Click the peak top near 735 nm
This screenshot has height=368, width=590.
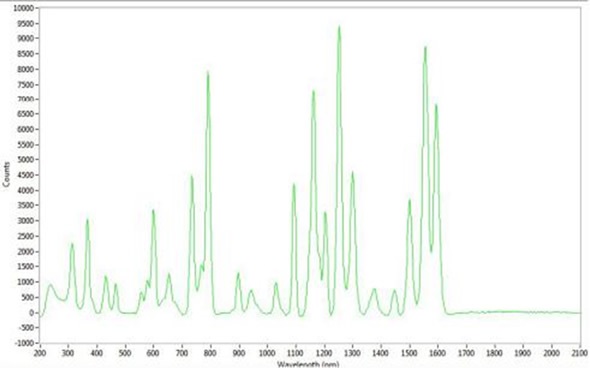[x=192, y=176]
